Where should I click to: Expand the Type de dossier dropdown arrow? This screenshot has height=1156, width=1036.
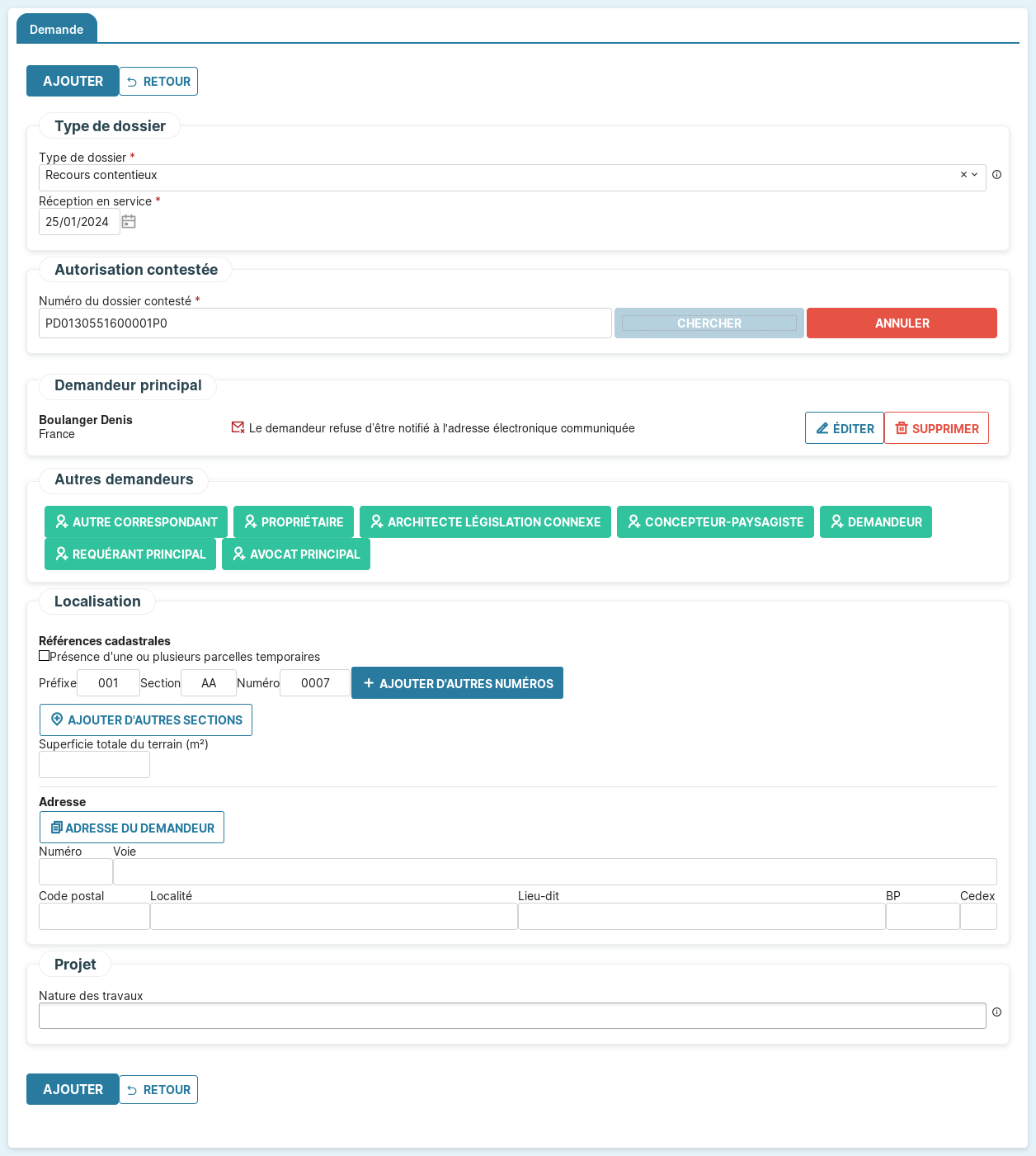pos(975,175)
